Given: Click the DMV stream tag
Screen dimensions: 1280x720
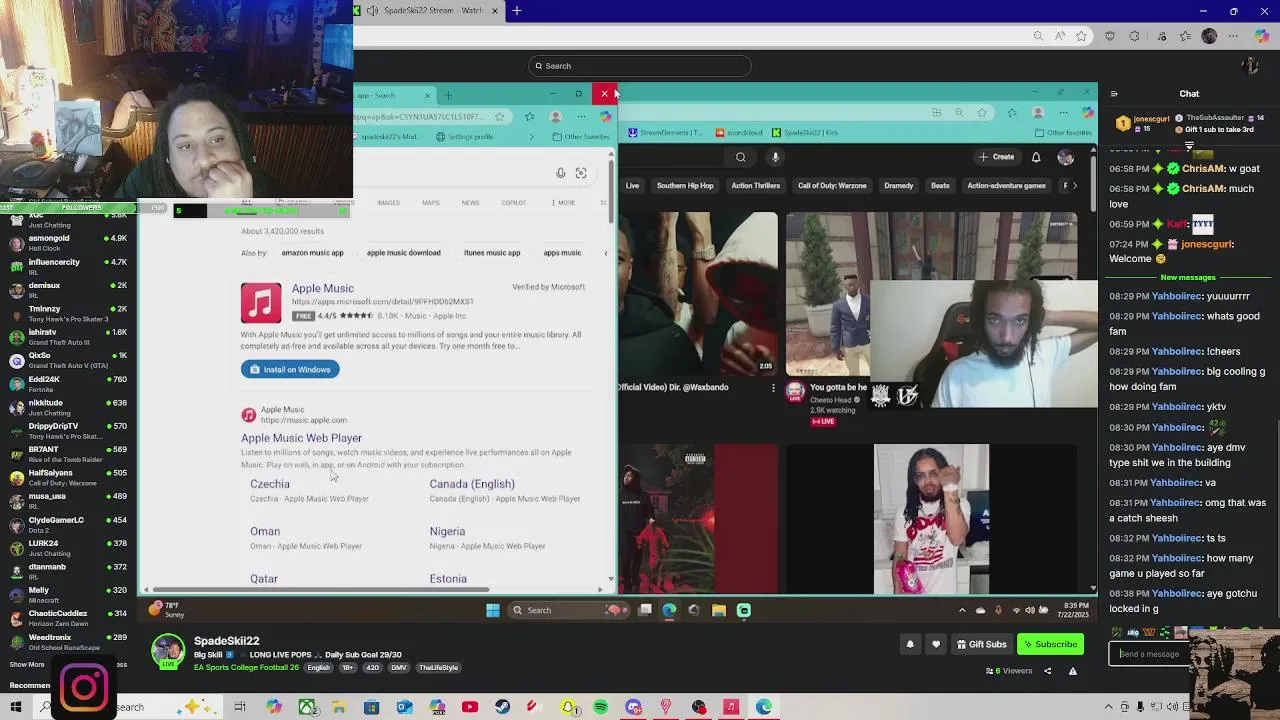Looking at the screenshot, I should click(x=399, y=668).
